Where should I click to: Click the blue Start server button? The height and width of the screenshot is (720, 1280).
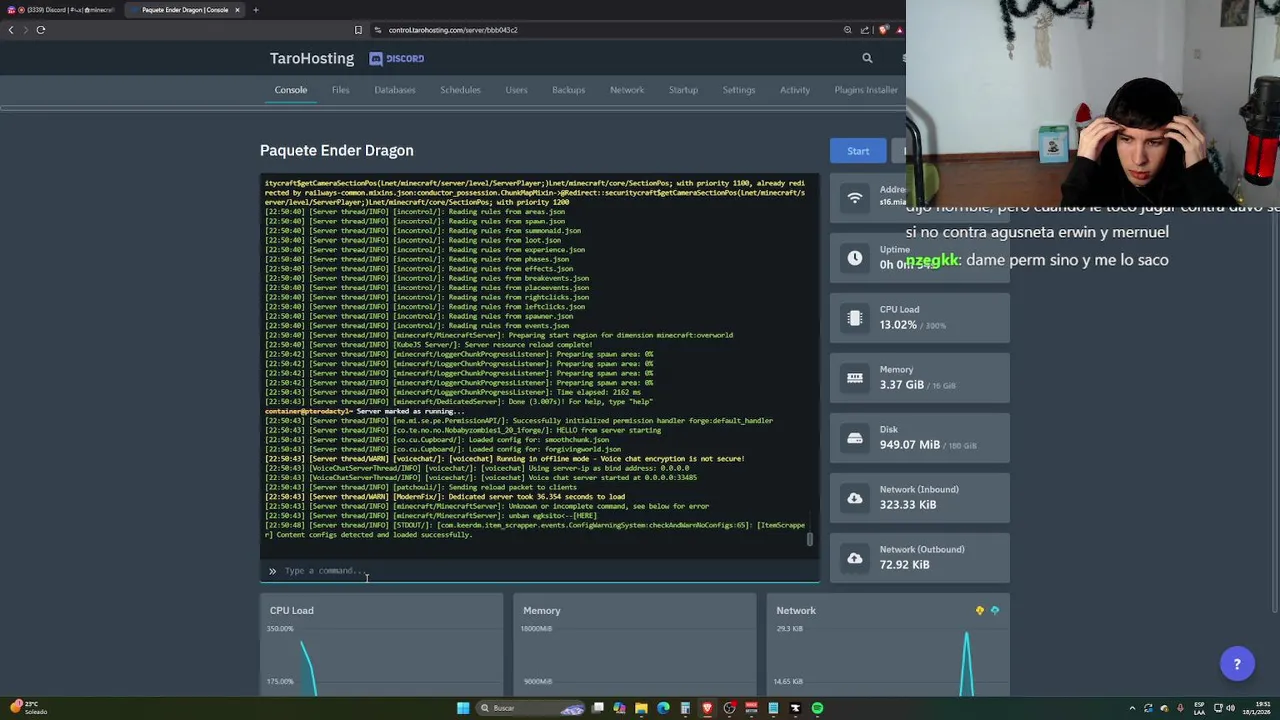pyautogui.click(x=858, y=151)
